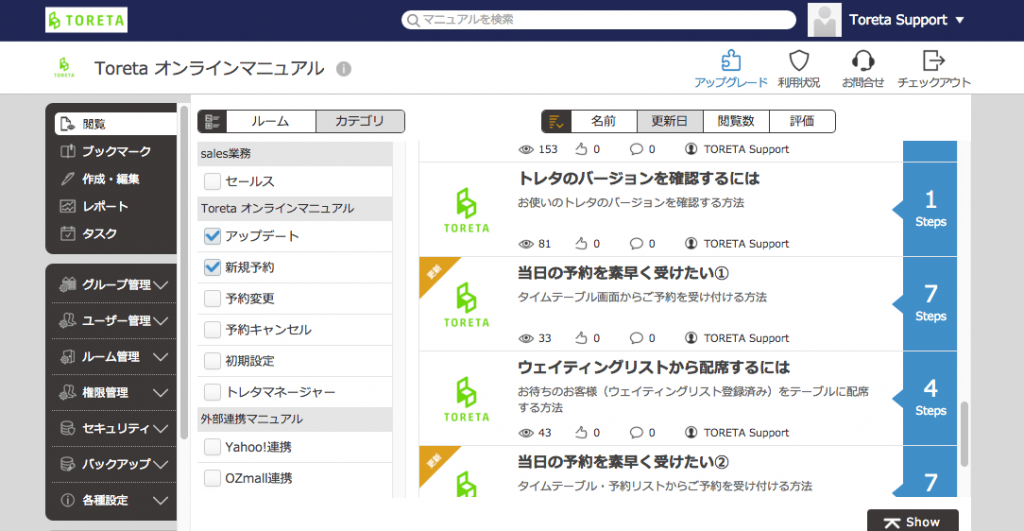This screenshot has width=1024, height=531.
Task: Click the グループ管理 group icon
Action: click(68, 284)
